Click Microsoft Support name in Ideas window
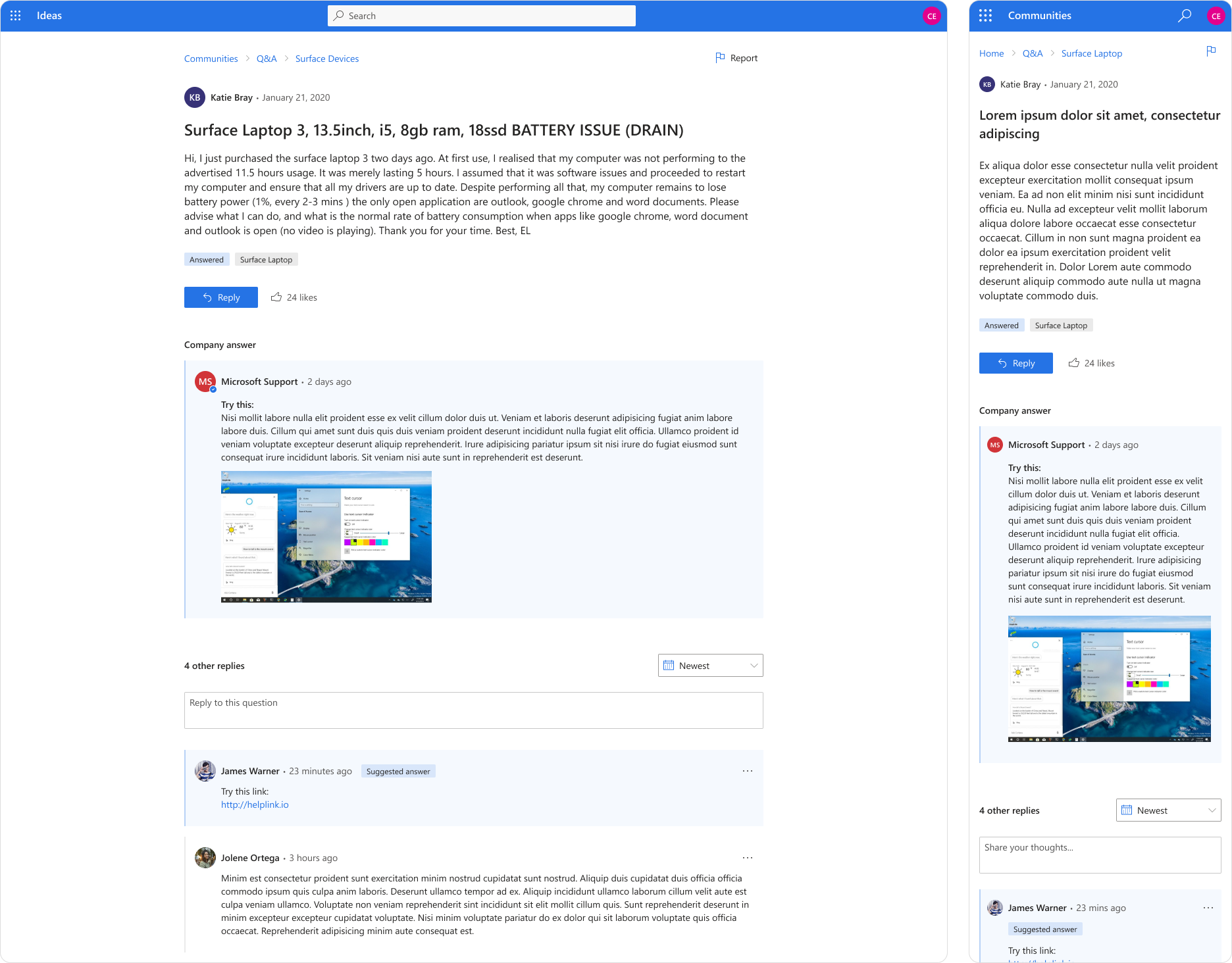 point(259,382)
